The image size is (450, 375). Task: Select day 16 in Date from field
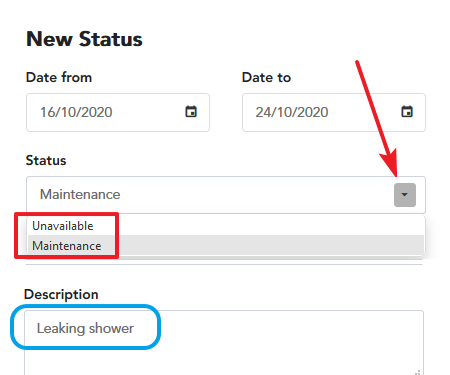(45, 112)
